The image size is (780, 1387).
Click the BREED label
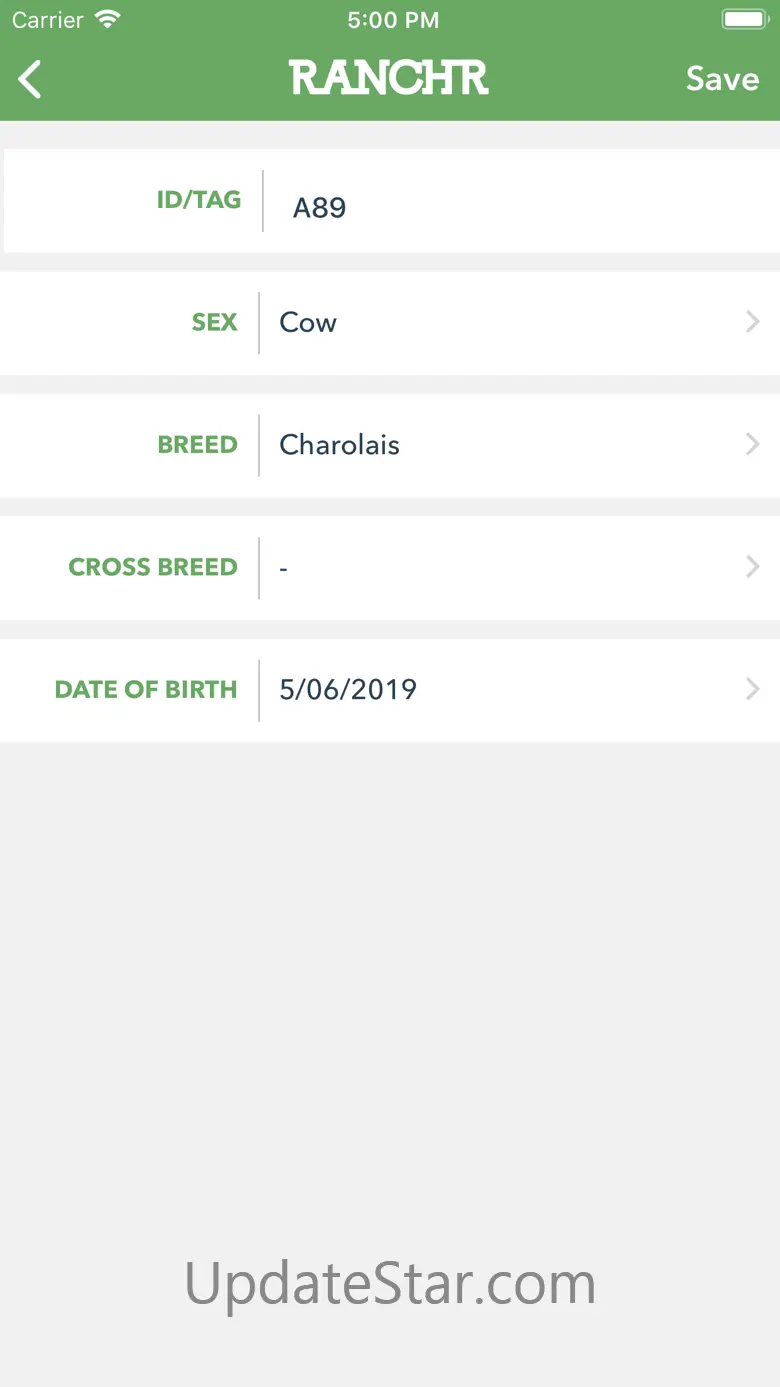pos(197,445)
